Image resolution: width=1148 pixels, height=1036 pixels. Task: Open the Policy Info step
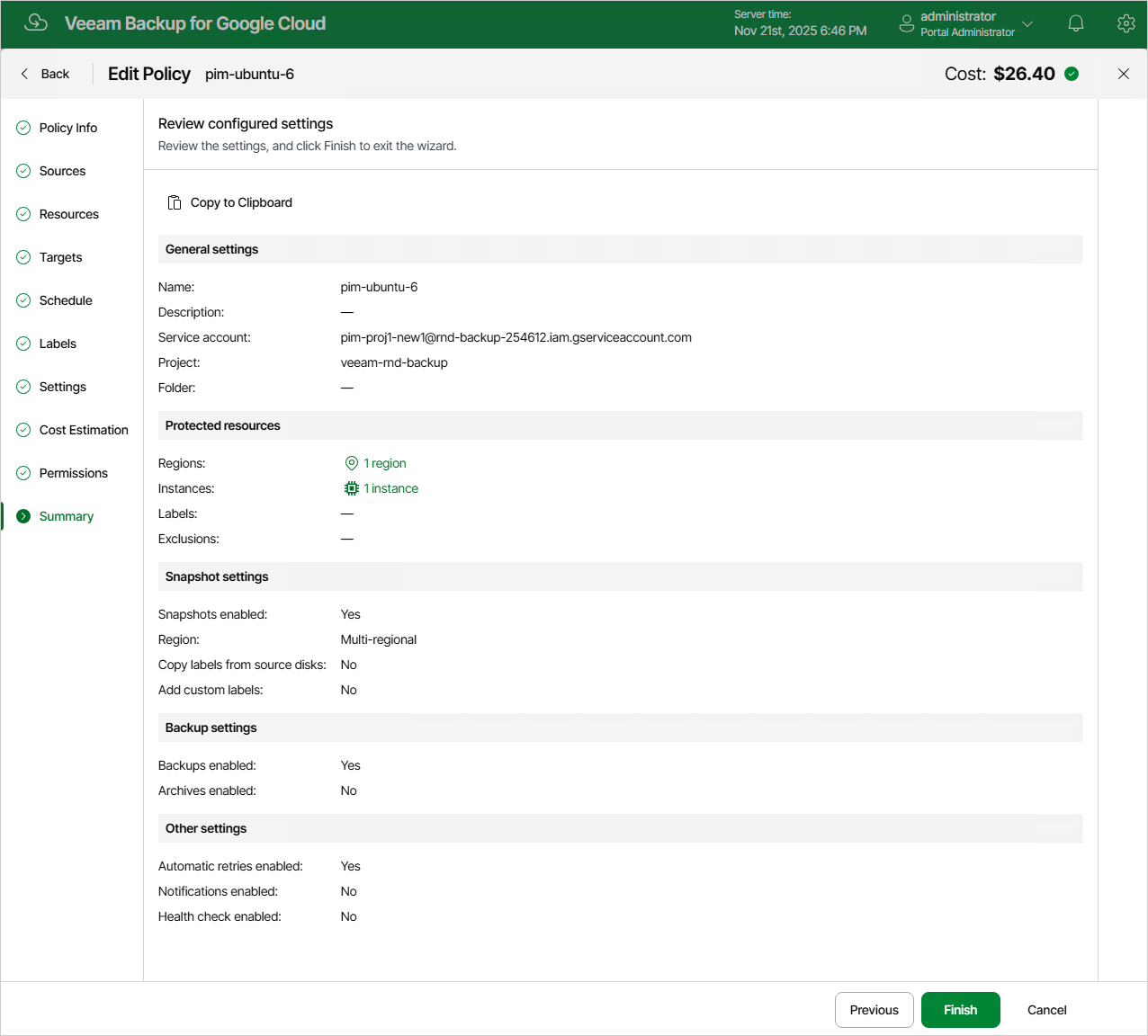point(68,128)
